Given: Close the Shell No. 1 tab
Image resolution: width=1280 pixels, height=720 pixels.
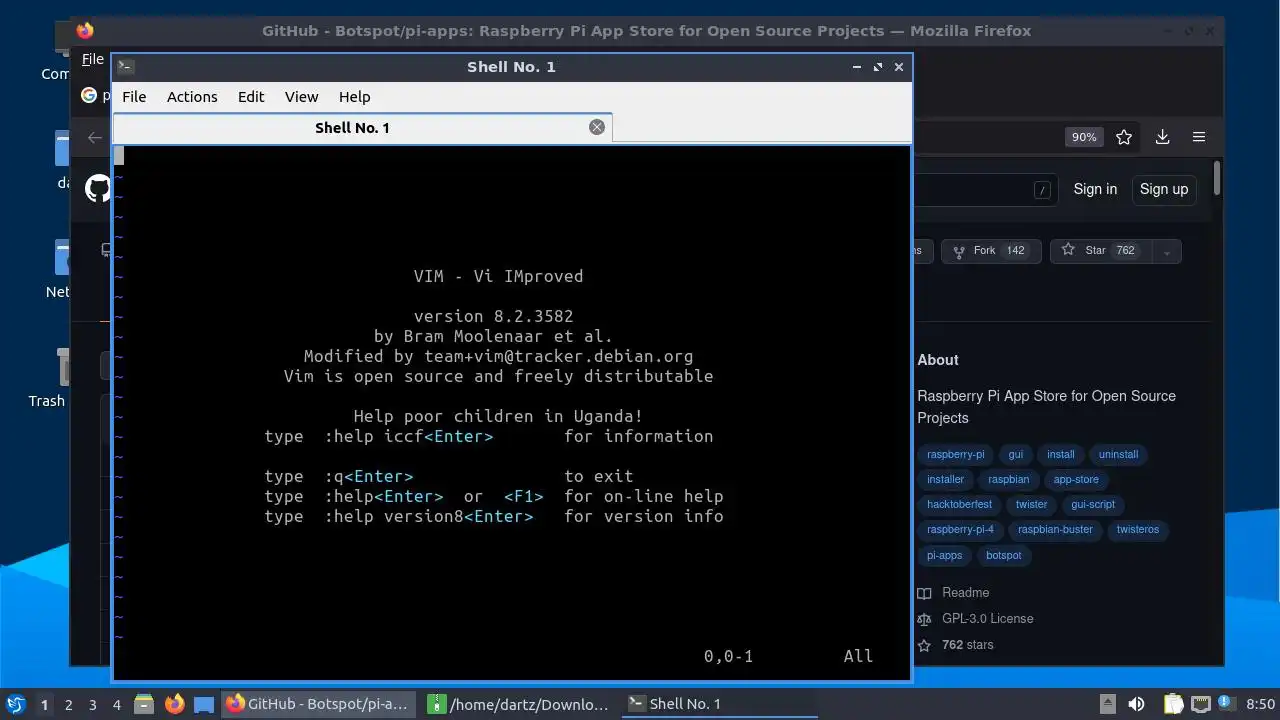Looking at the screenshot, I should [597, 127].
